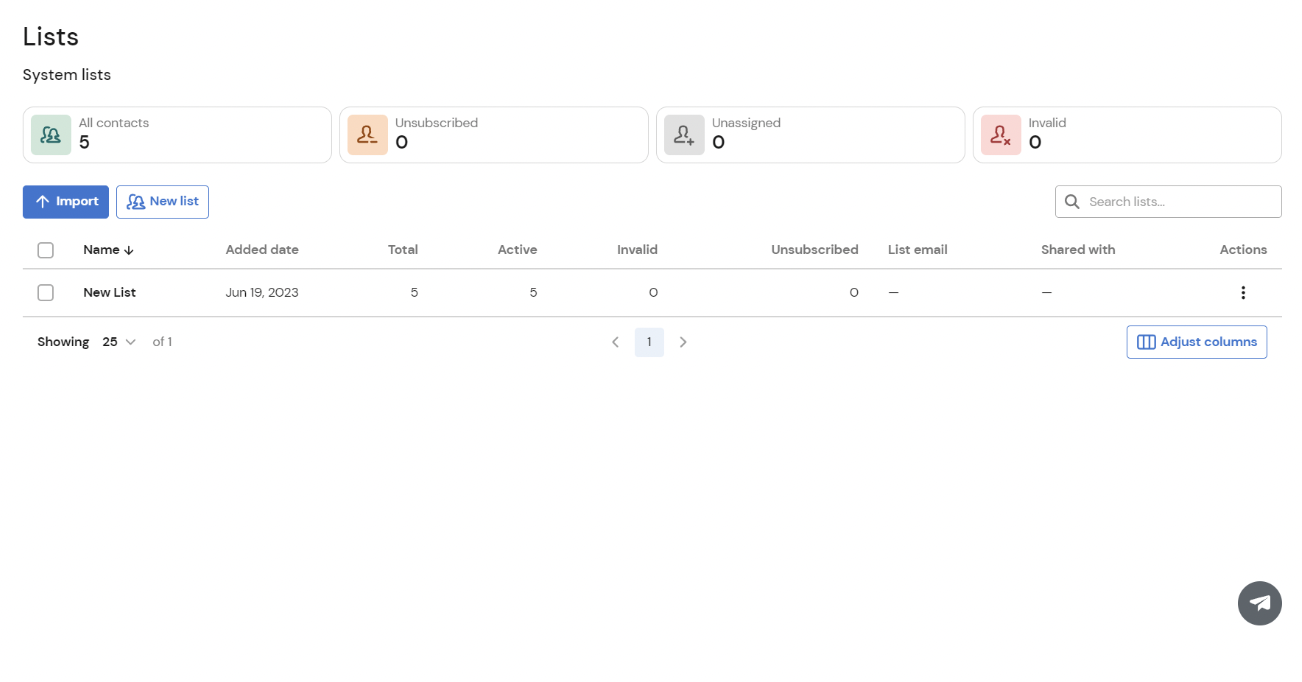
Task: Click the columns icon on Adjust columns button
Action: [1145, 341]
